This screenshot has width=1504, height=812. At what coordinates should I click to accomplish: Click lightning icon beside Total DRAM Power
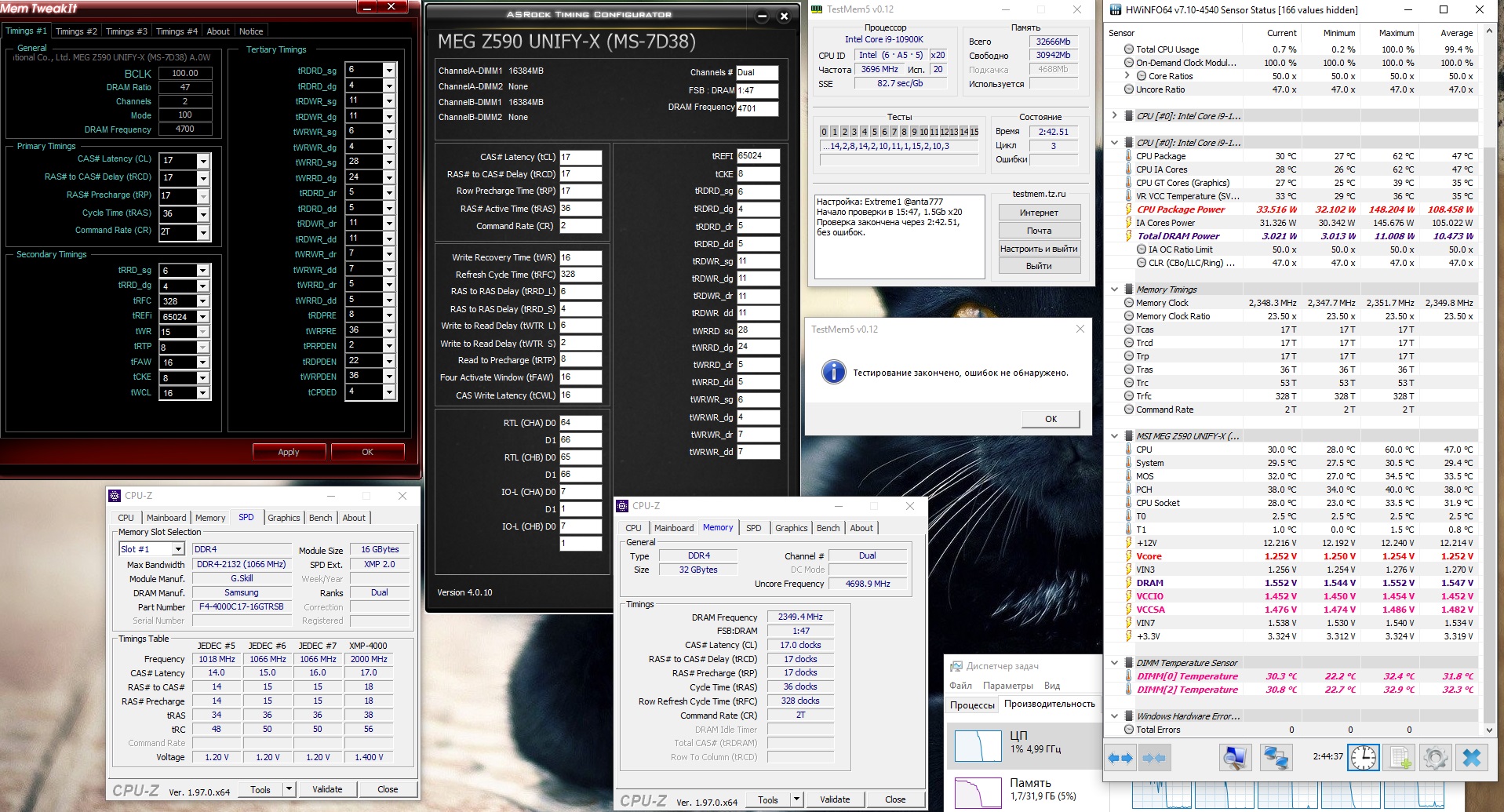(x=1128, y=236)
